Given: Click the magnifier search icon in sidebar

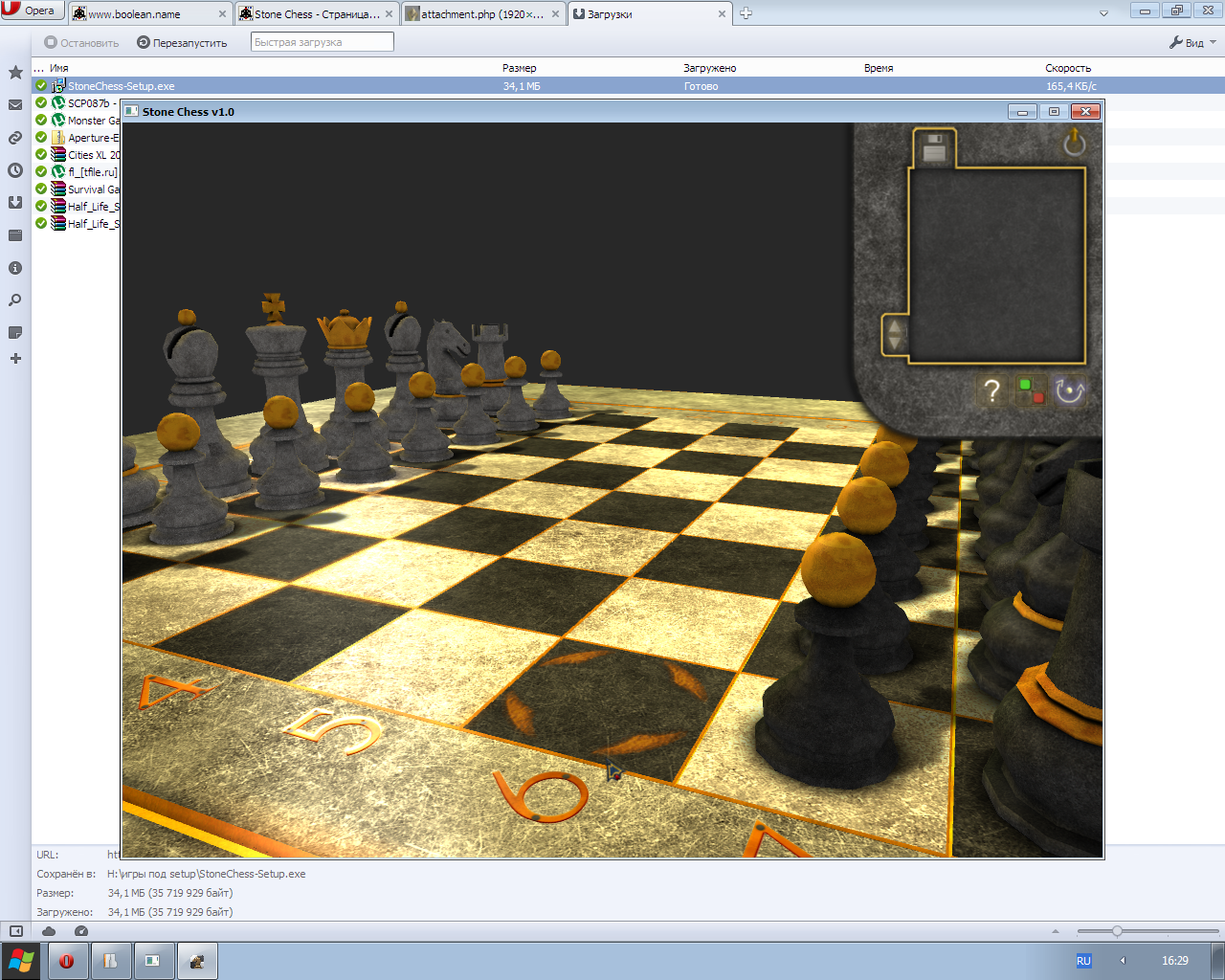Looking at the screenshot, I should pyautogui.click(x=15, y=301).
